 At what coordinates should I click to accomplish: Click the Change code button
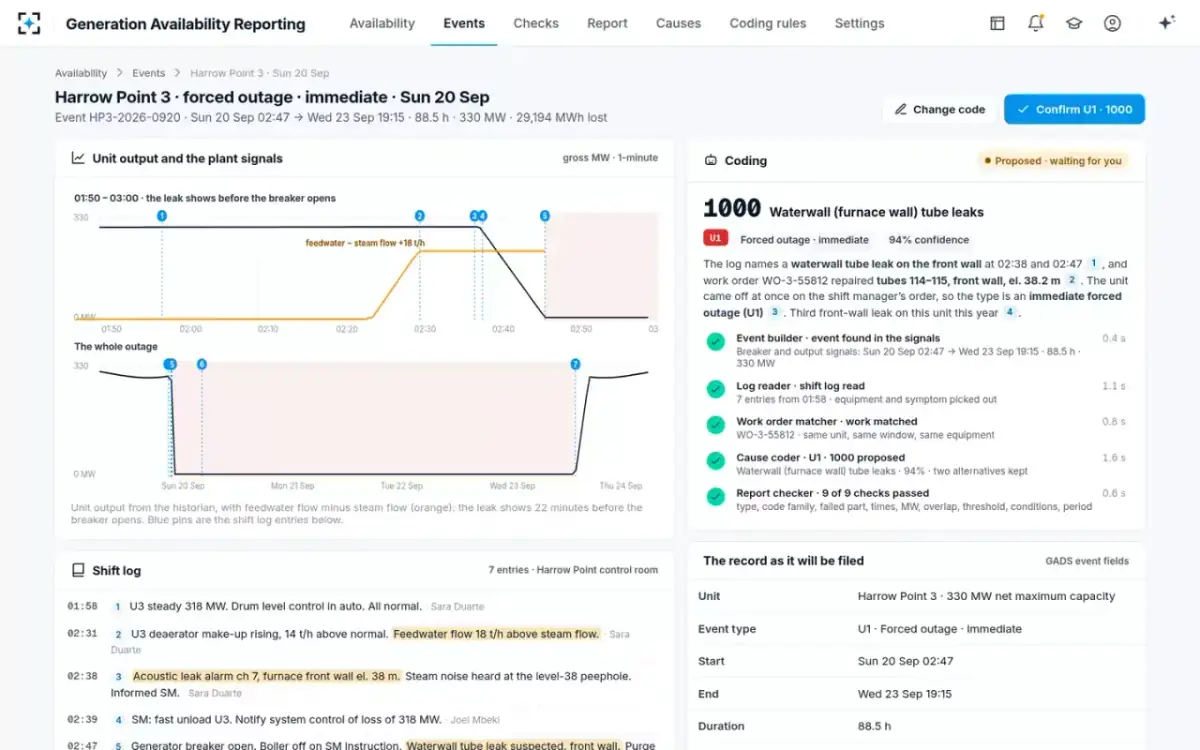[940, 109]
